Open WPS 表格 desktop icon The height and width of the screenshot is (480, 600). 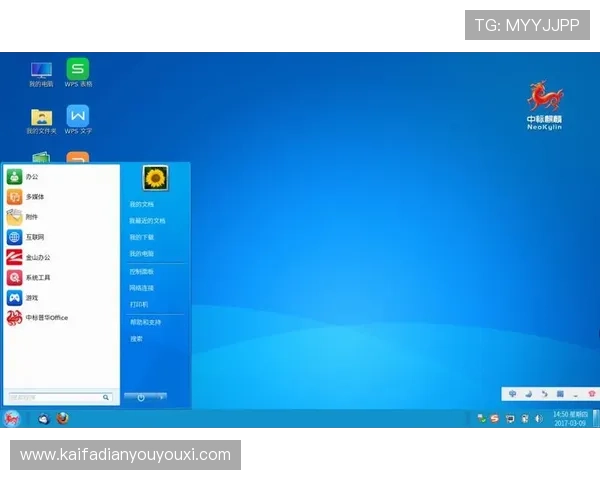[77, 71]
